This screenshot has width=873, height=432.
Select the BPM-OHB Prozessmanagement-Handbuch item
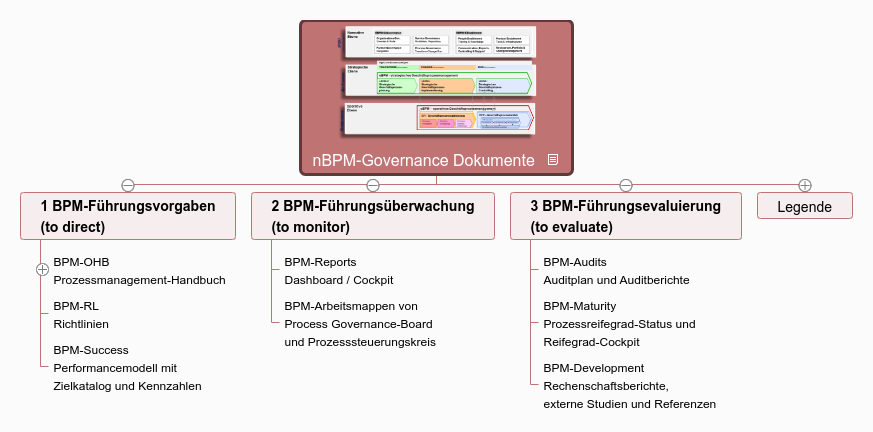139,271
